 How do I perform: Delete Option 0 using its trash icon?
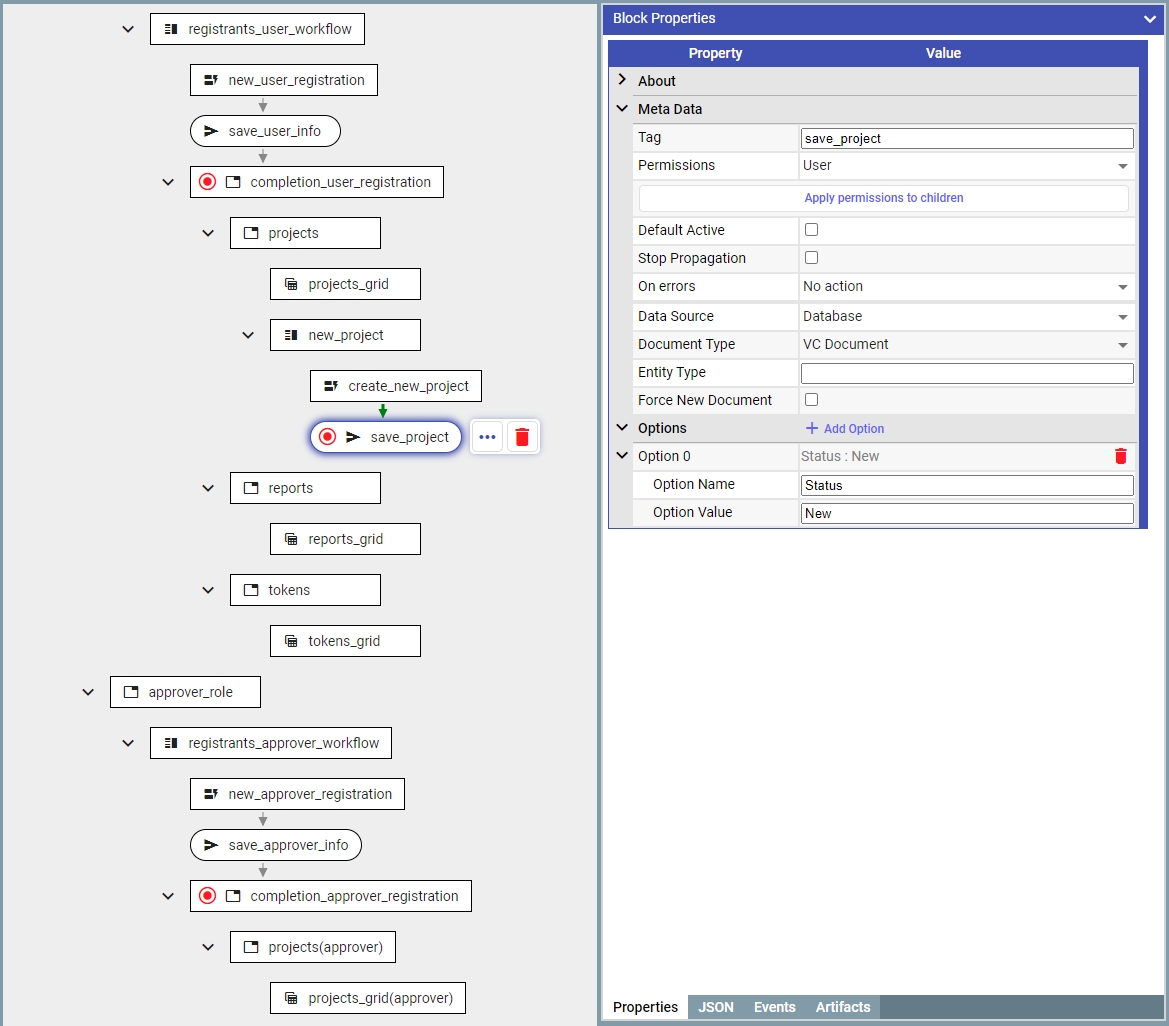tap(1120, 456)
